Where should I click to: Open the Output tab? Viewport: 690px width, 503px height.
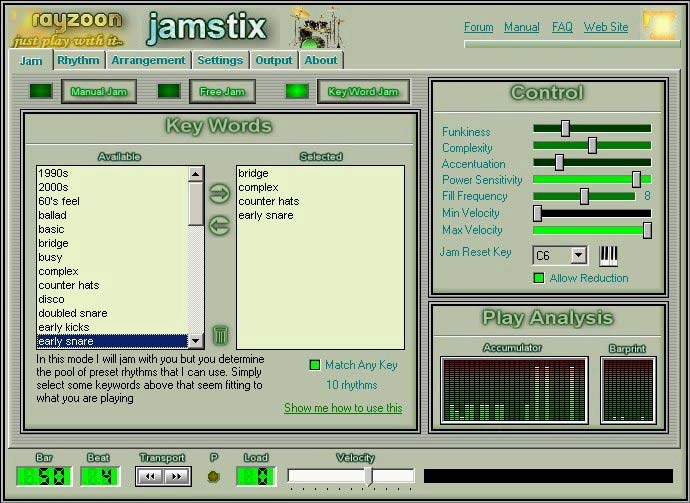tap(274, 60)
